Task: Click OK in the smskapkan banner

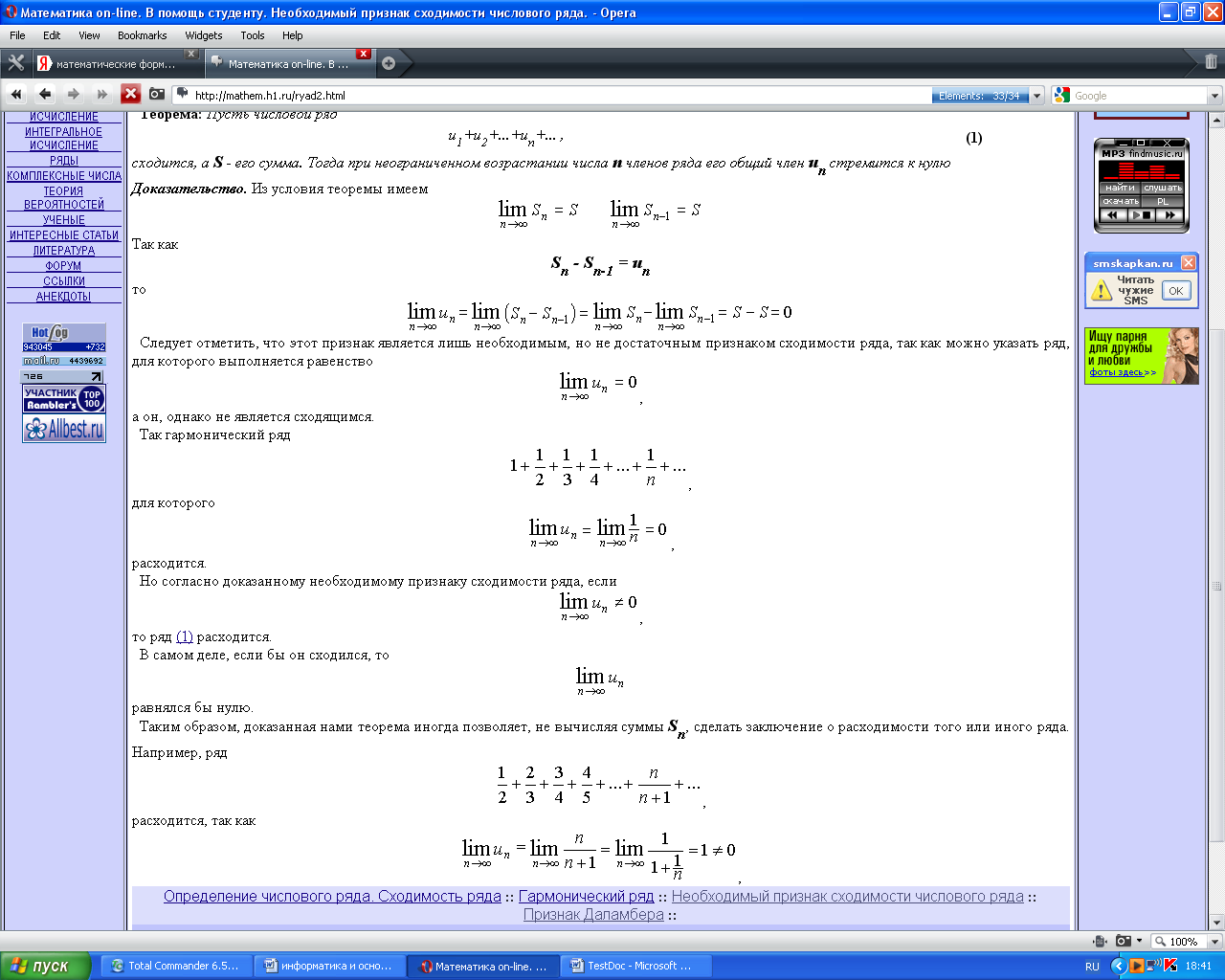Action: click(x=1176, y=291)
